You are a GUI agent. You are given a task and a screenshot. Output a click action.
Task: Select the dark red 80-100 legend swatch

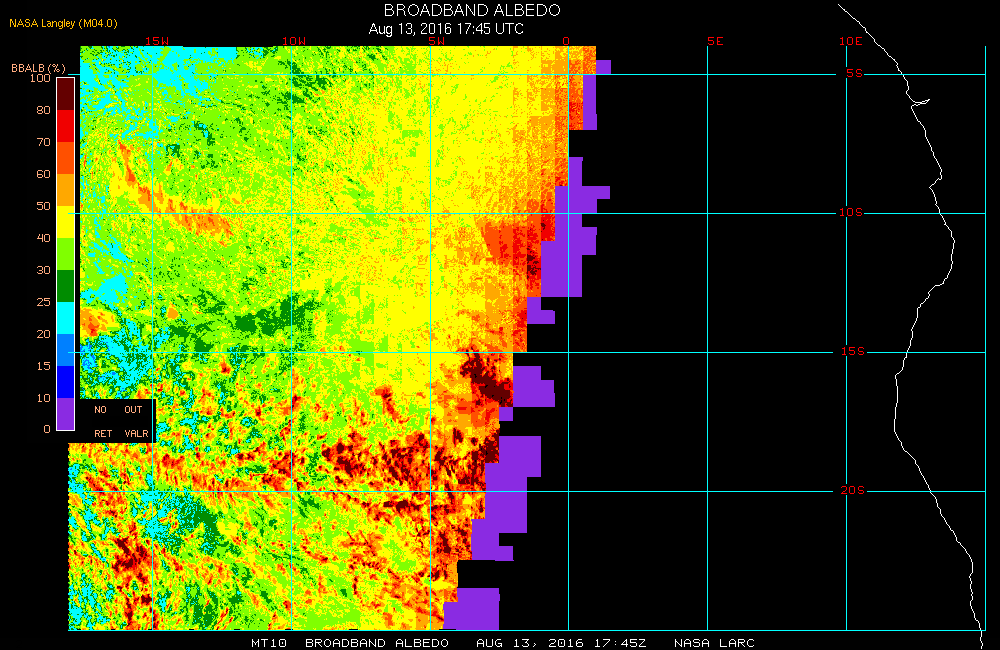pos(66,94)
